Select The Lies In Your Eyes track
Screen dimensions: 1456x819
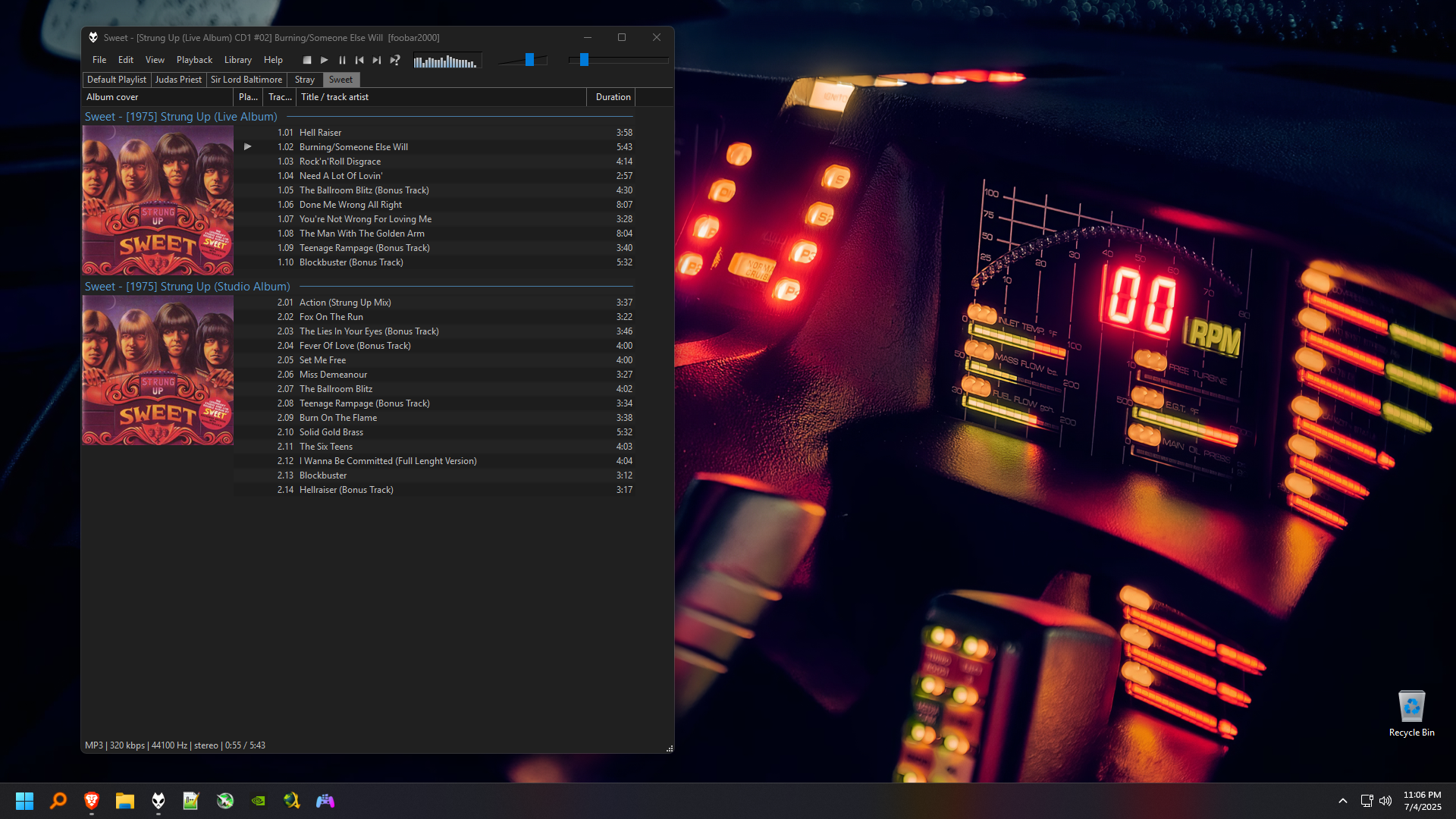(435, 331)
